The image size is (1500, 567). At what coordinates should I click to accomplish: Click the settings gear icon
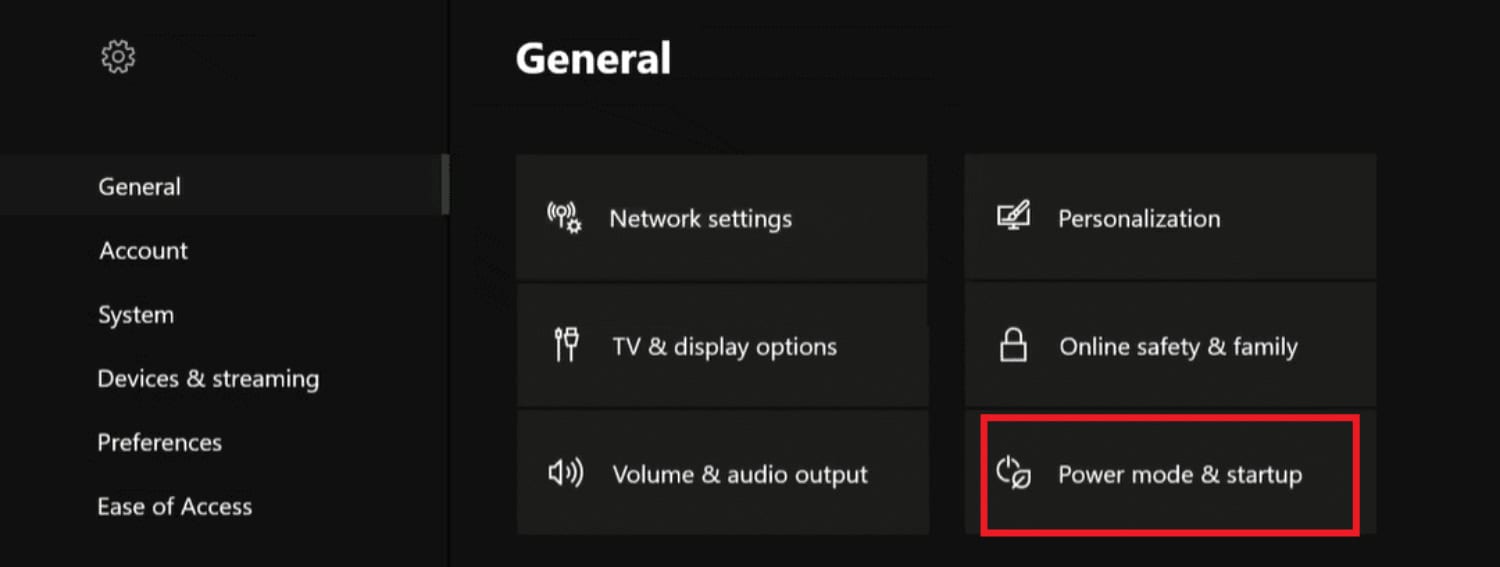(x=118, y=57)
